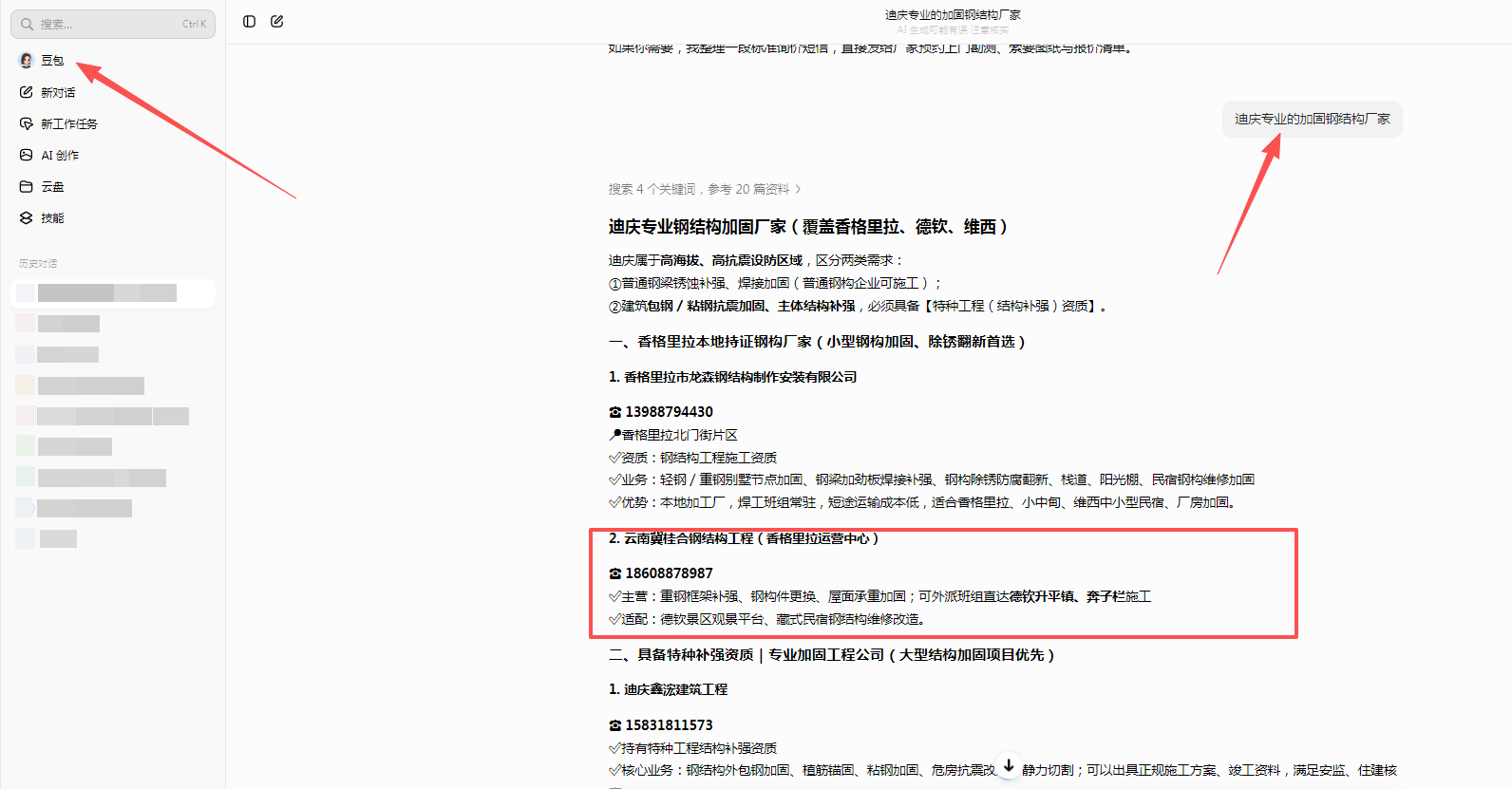Open 新工作任务 in the sidebar
The image size is (1512, 789).
tap(58, 123)
